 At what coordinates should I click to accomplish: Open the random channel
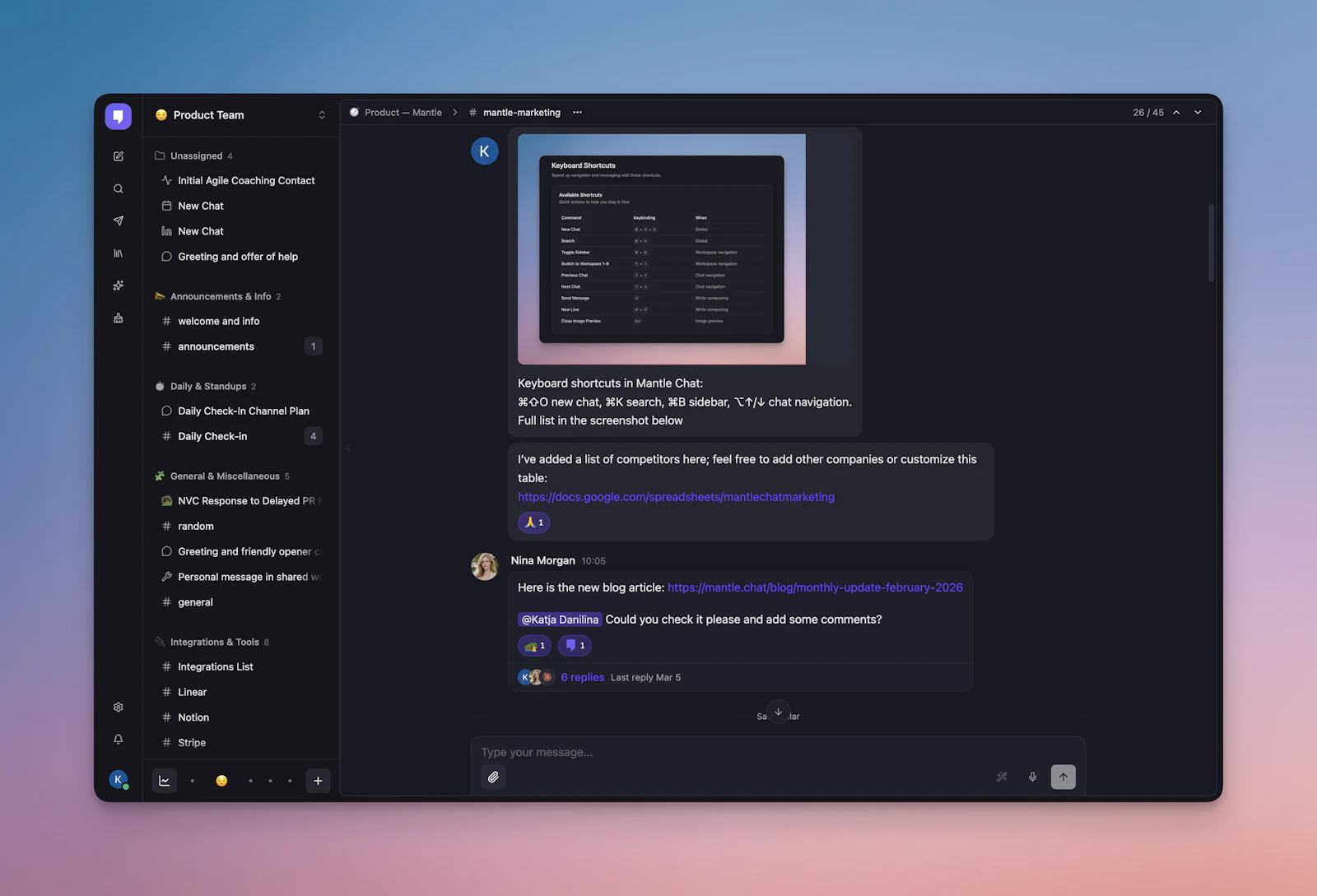(x=240, y=526)
